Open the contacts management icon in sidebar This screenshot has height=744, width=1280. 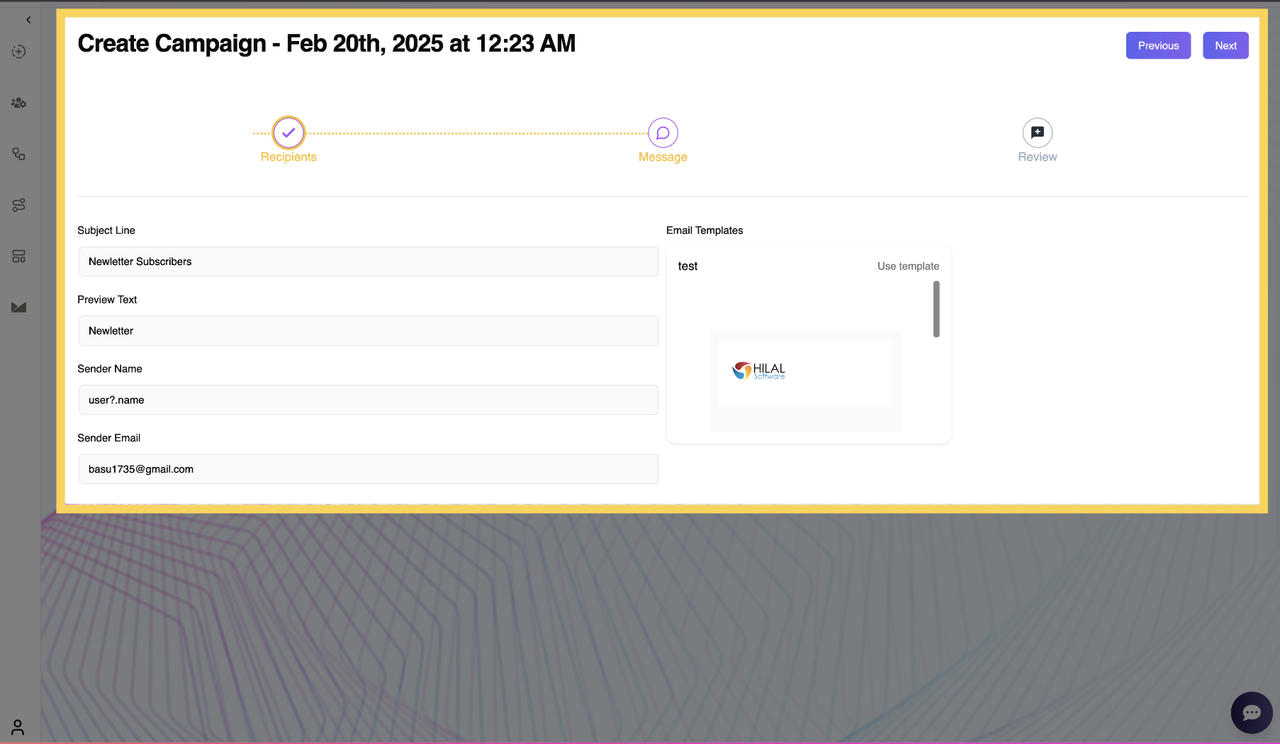pyautogui.click(x=18, y=102)
